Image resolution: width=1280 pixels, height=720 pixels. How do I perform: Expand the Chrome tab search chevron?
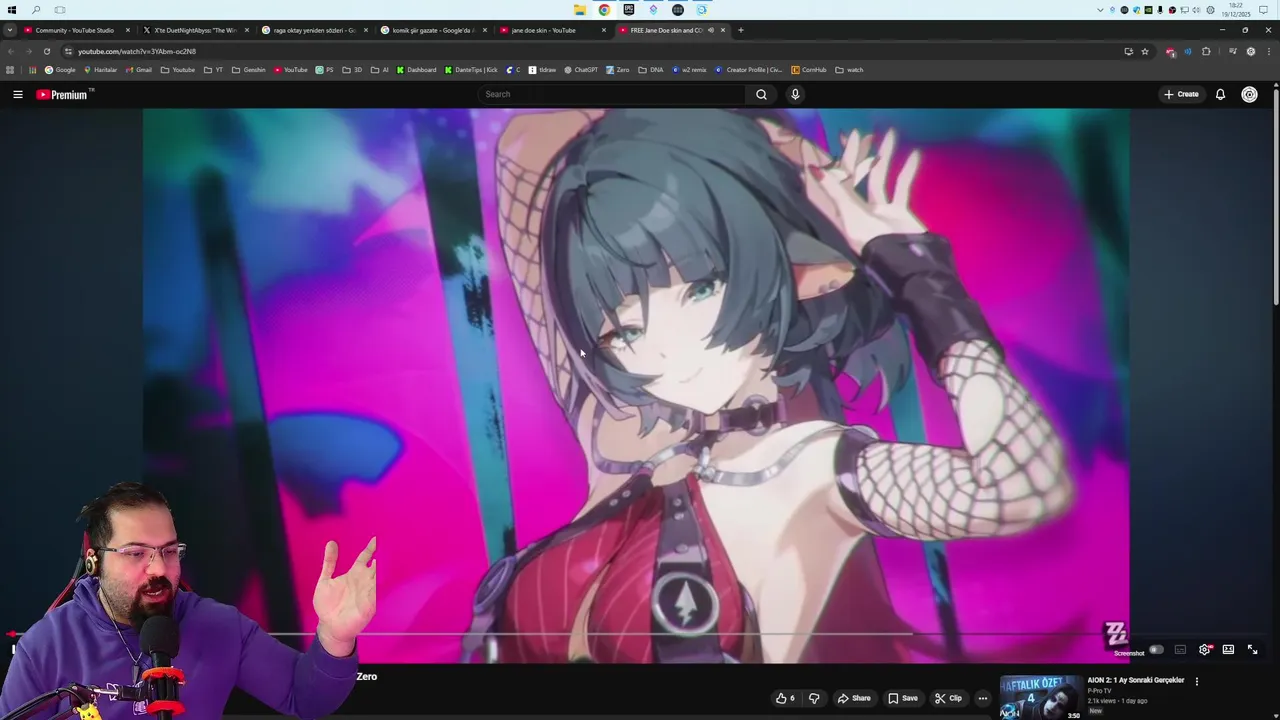(x=10, y=30)
